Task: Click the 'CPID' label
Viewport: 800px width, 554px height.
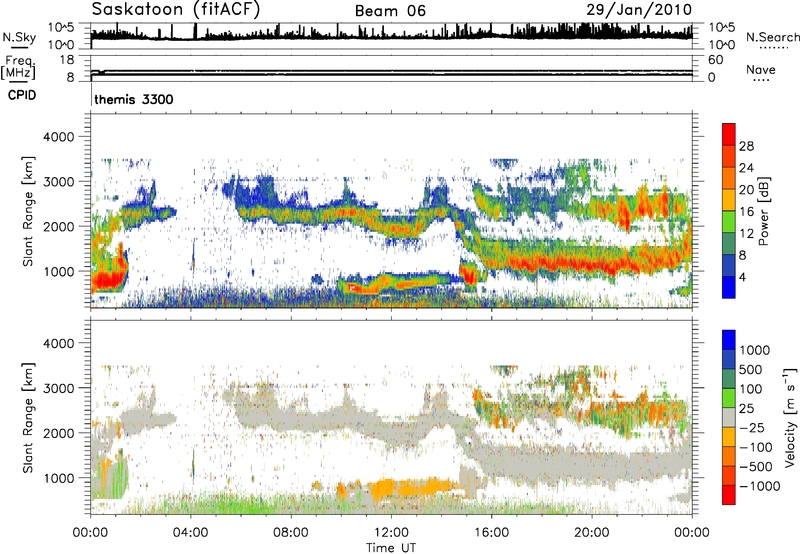Action: (x=22, y=95)
